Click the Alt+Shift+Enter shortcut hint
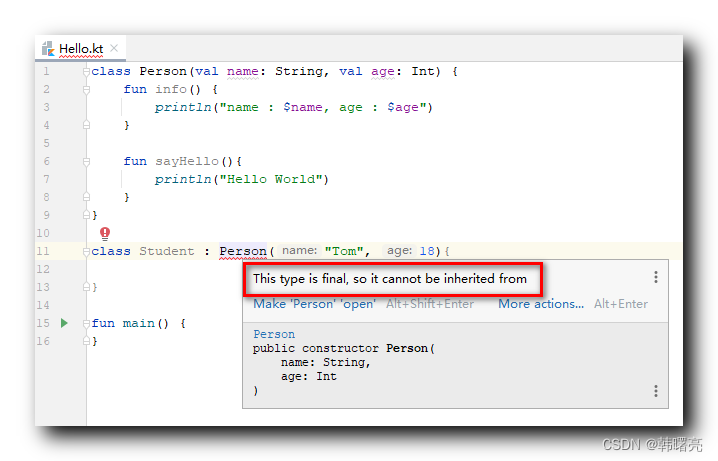This screenshot has height=461, width=718. (x=430, y=304)
